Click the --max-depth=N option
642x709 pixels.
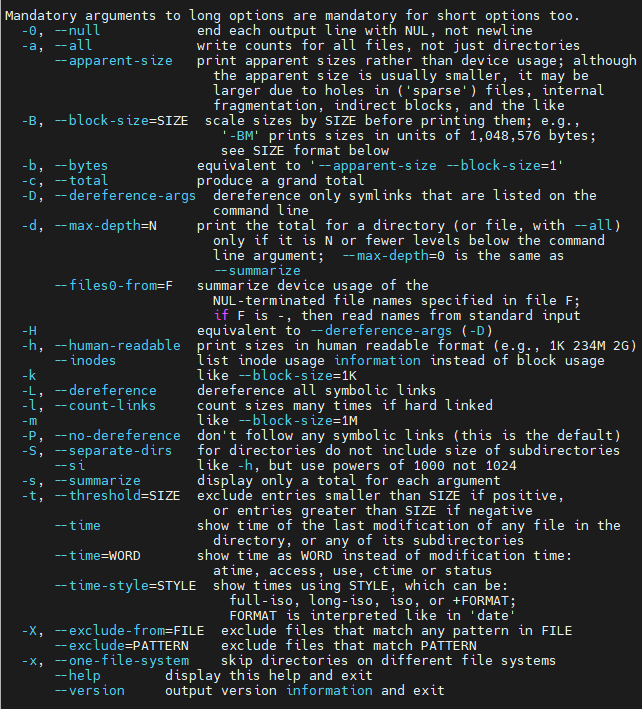click(x=105, y=226)
